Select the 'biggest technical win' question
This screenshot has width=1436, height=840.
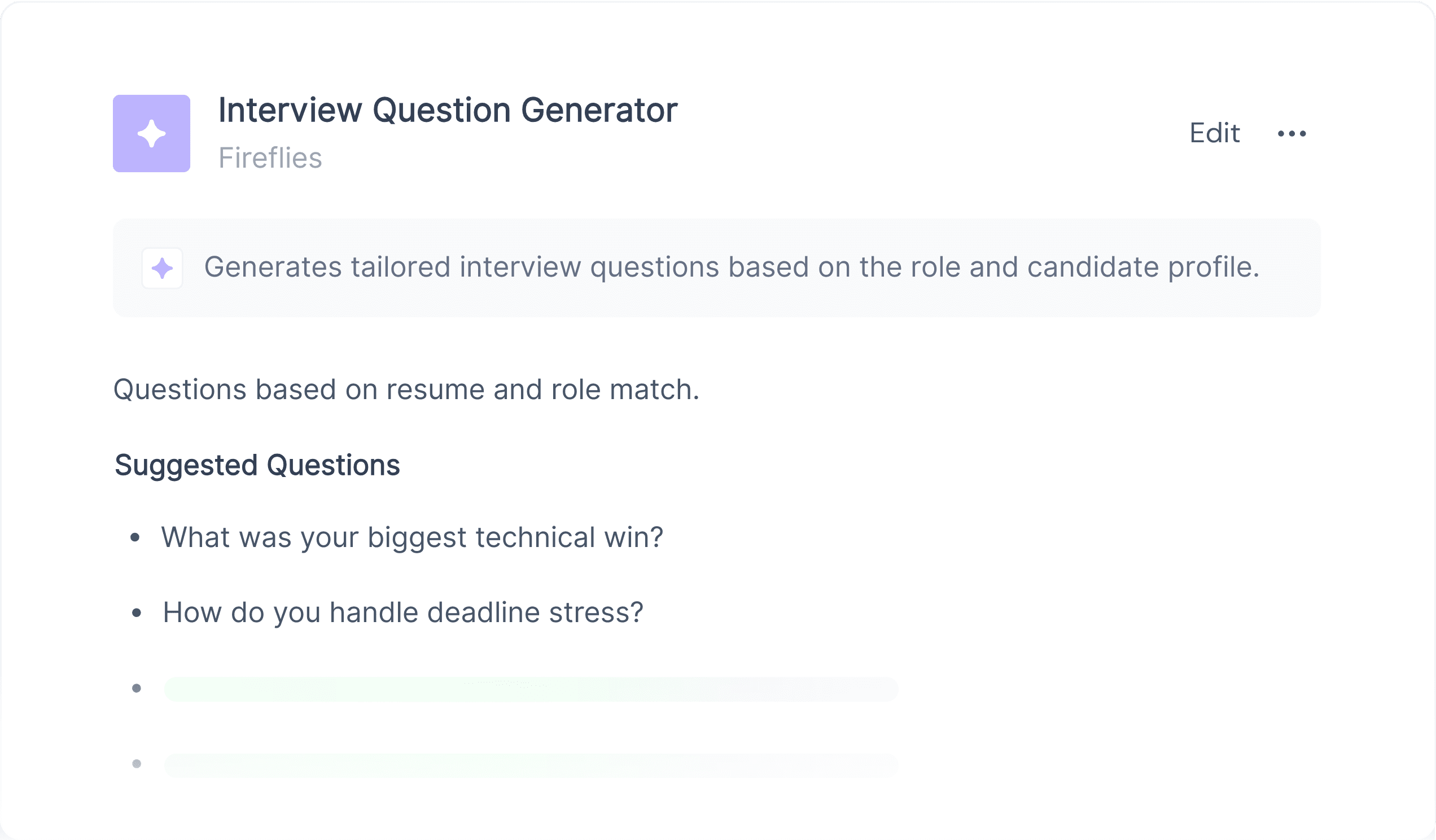(412, 537)
